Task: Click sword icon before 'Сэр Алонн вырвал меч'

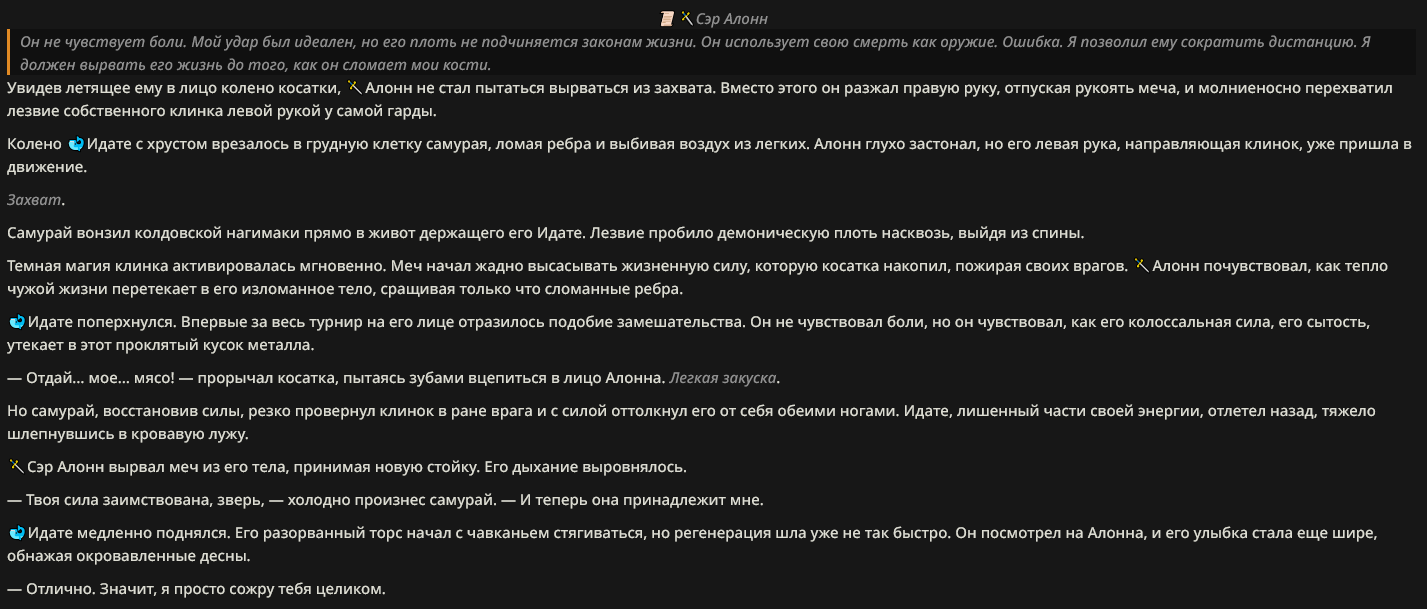Action: coord(15,466)
